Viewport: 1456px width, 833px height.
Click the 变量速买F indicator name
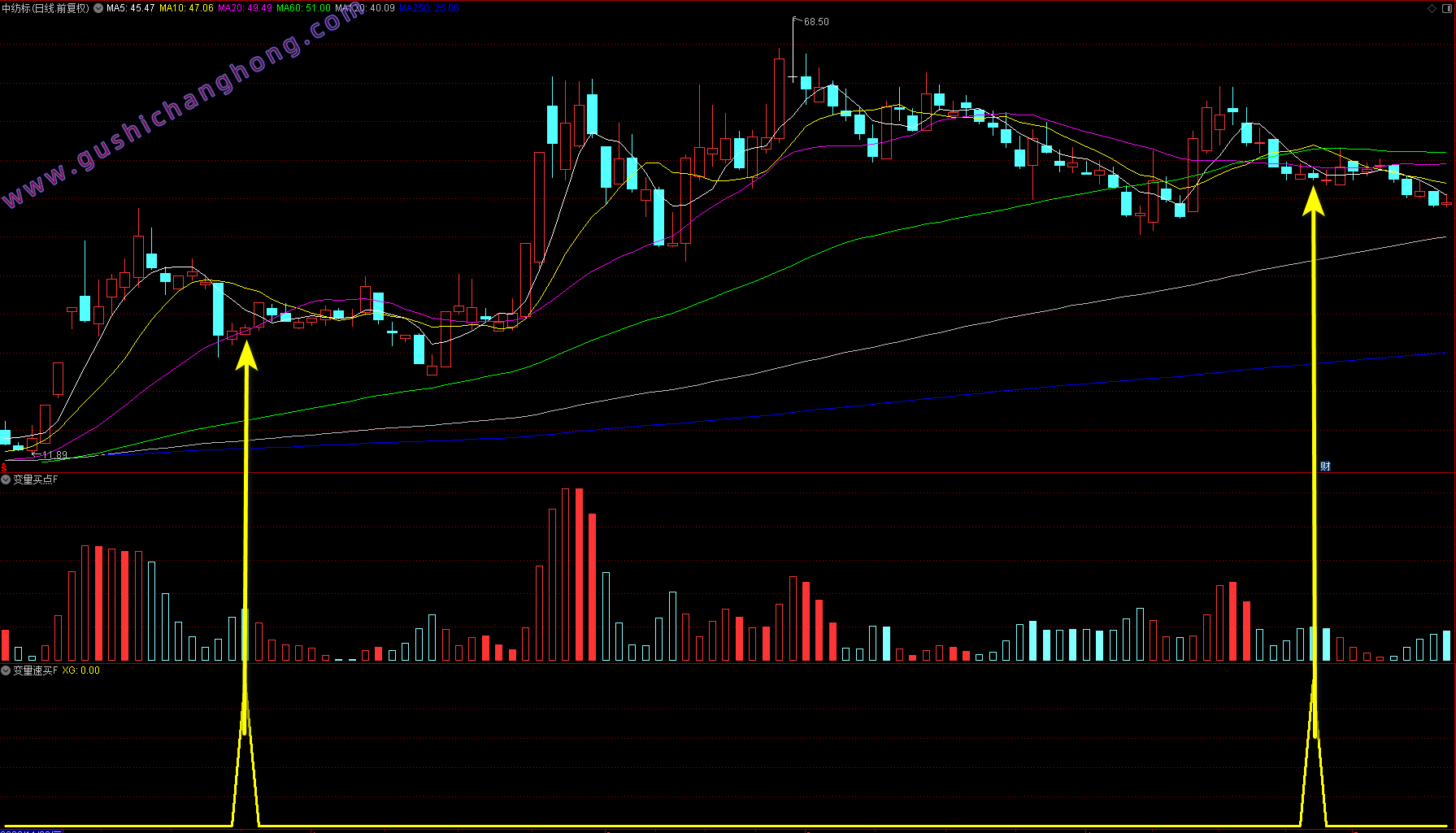[36, 670]
